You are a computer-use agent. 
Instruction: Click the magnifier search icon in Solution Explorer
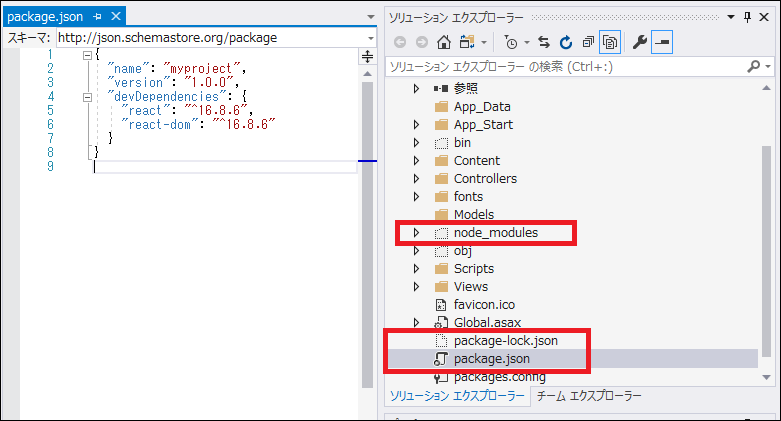click(754, 66)
